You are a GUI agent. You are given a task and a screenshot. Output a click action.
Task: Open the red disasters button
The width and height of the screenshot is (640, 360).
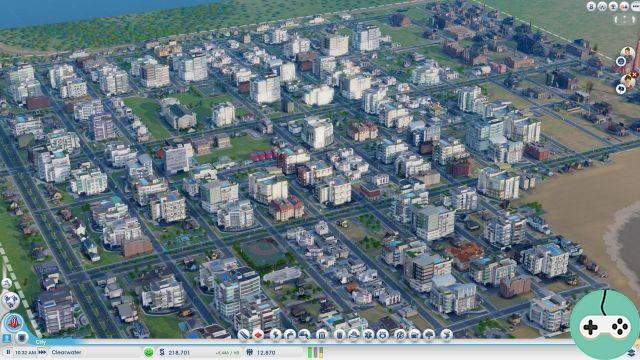14,323
